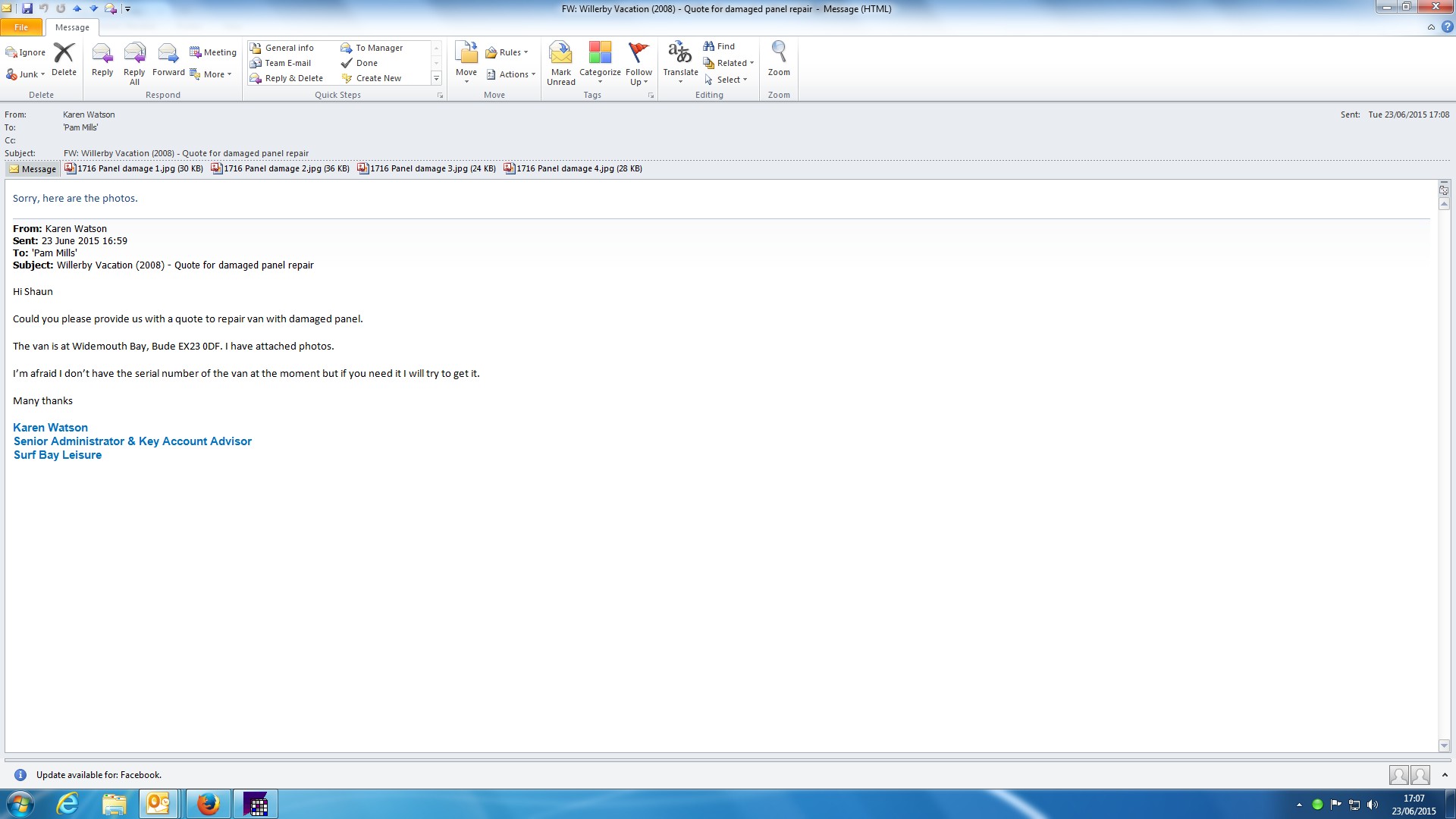1456x819 pixels.
Task: Expand the Quick Steps gallery
Action: point(436,78)
